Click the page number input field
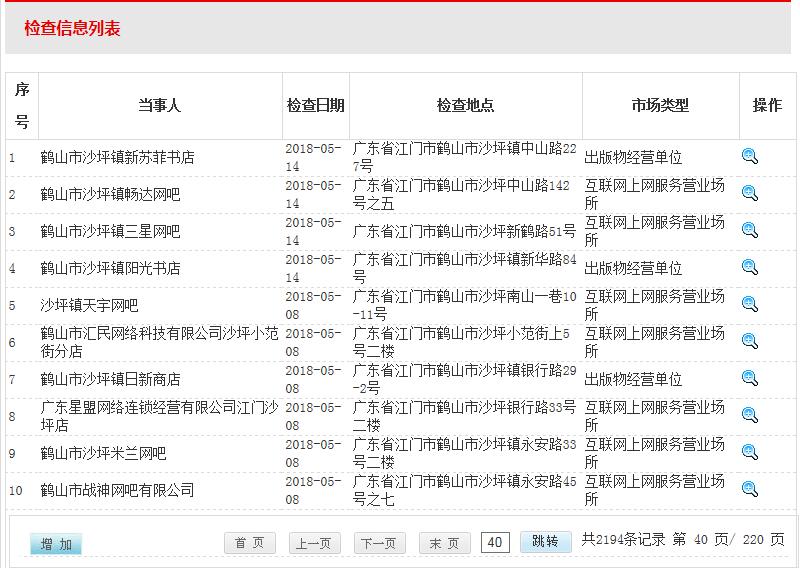The image size is (800, 568). point(494,542)
